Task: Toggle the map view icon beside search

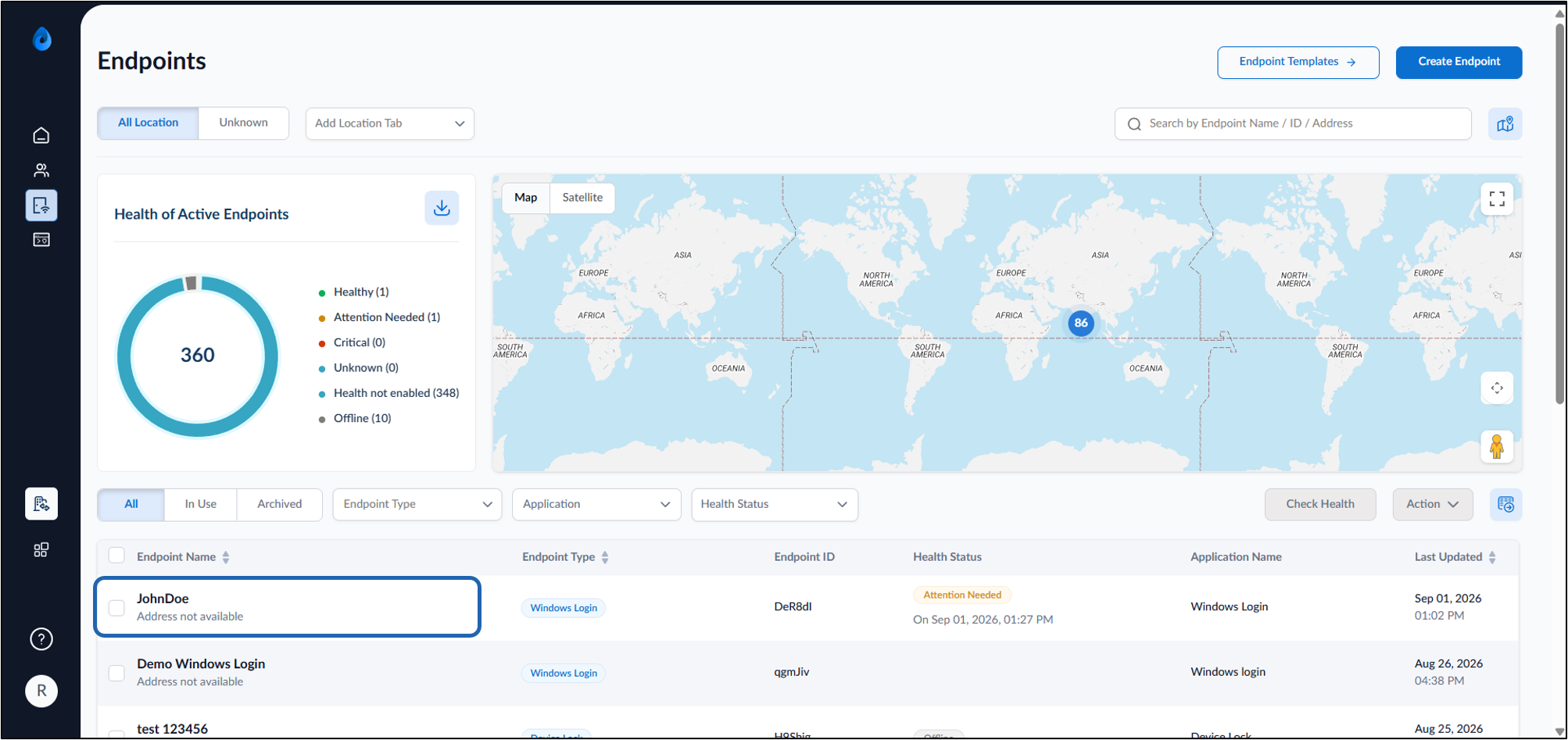Action: point(1505,123)
